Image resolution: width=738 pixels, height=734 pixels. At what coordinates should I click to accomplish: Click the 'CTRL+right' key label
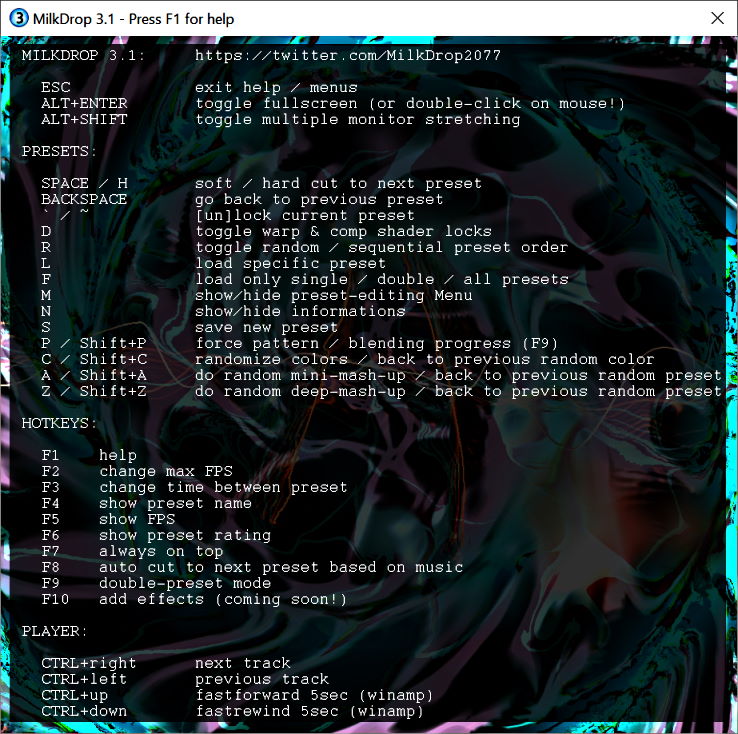[x=89, y=663]
